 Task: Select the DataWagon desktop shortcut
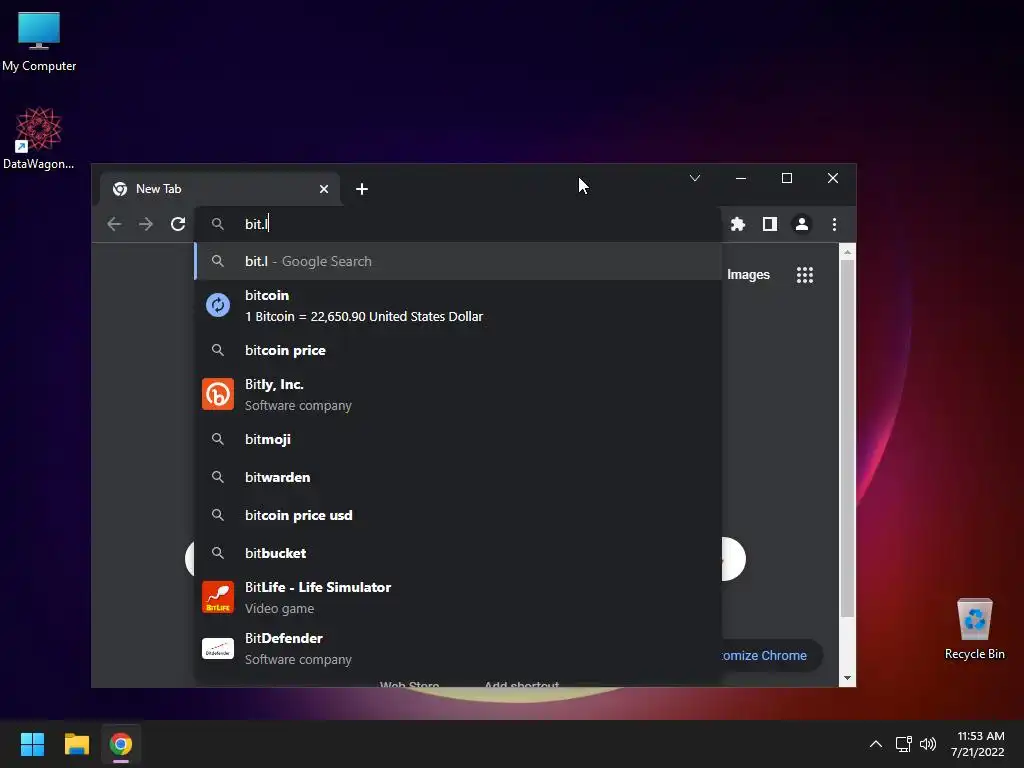coord(39,138)
